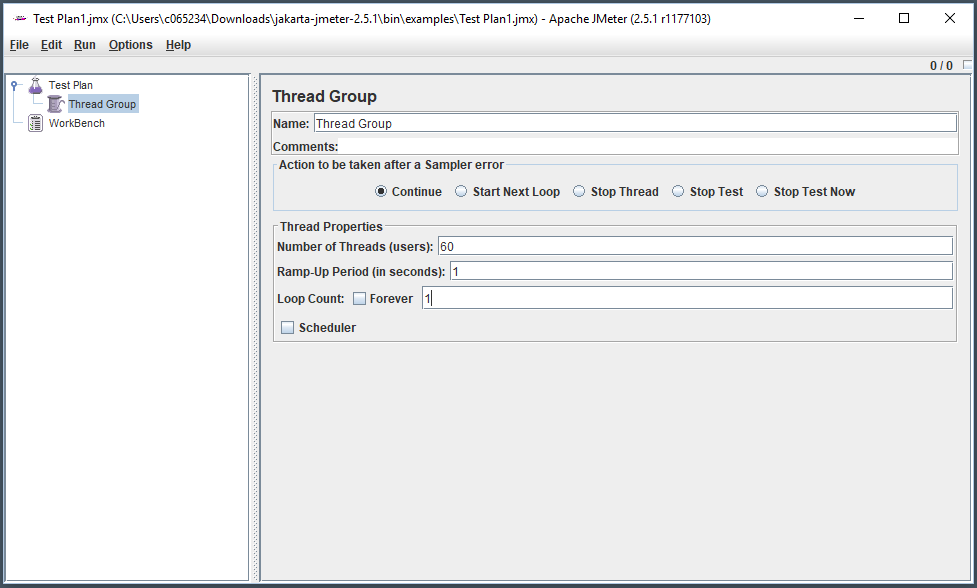The height and width of the screenshot is (588, 977).
Task: Collapse the Test Plan tree node
Action: (x=14, y=85)
